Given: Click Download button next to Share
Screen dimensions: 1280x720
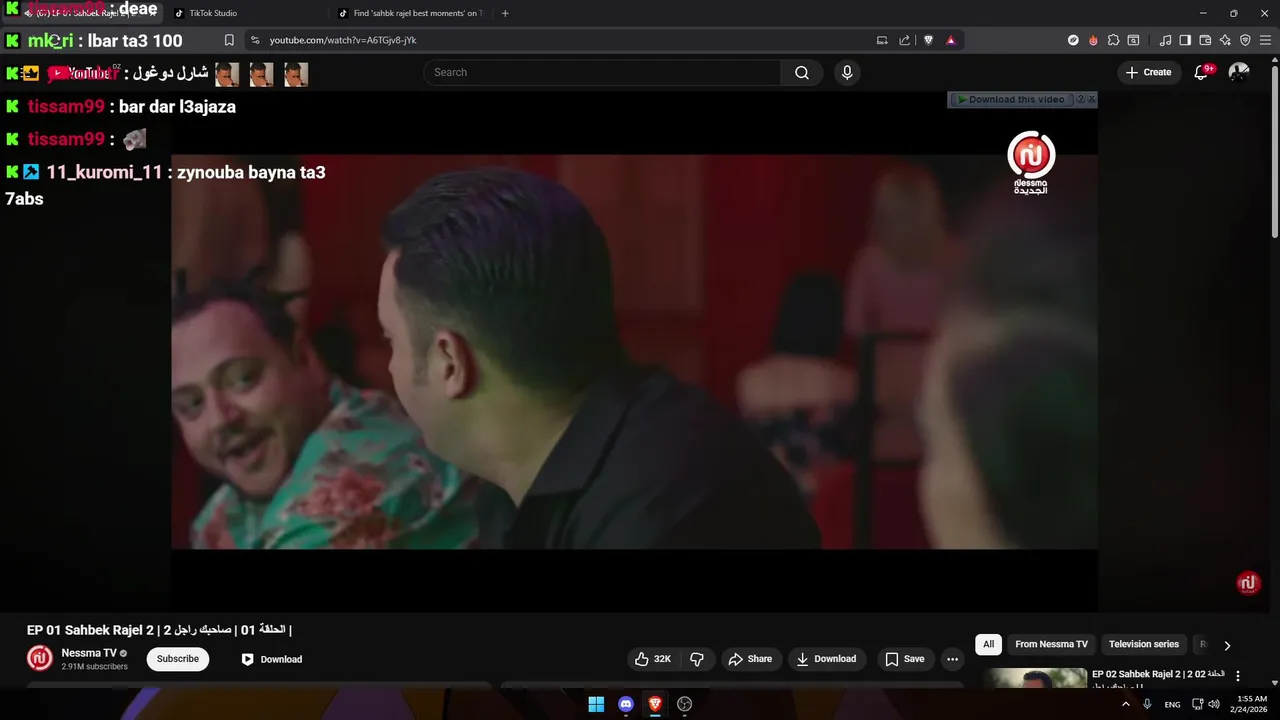Looking at the screenshot, I should [x=826, y=659].
